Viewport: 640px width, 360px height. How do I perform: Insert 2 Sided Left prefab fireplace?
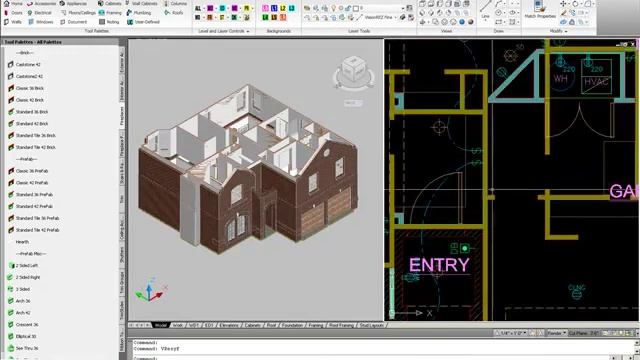pyautogui.click(x=23, y=266)
